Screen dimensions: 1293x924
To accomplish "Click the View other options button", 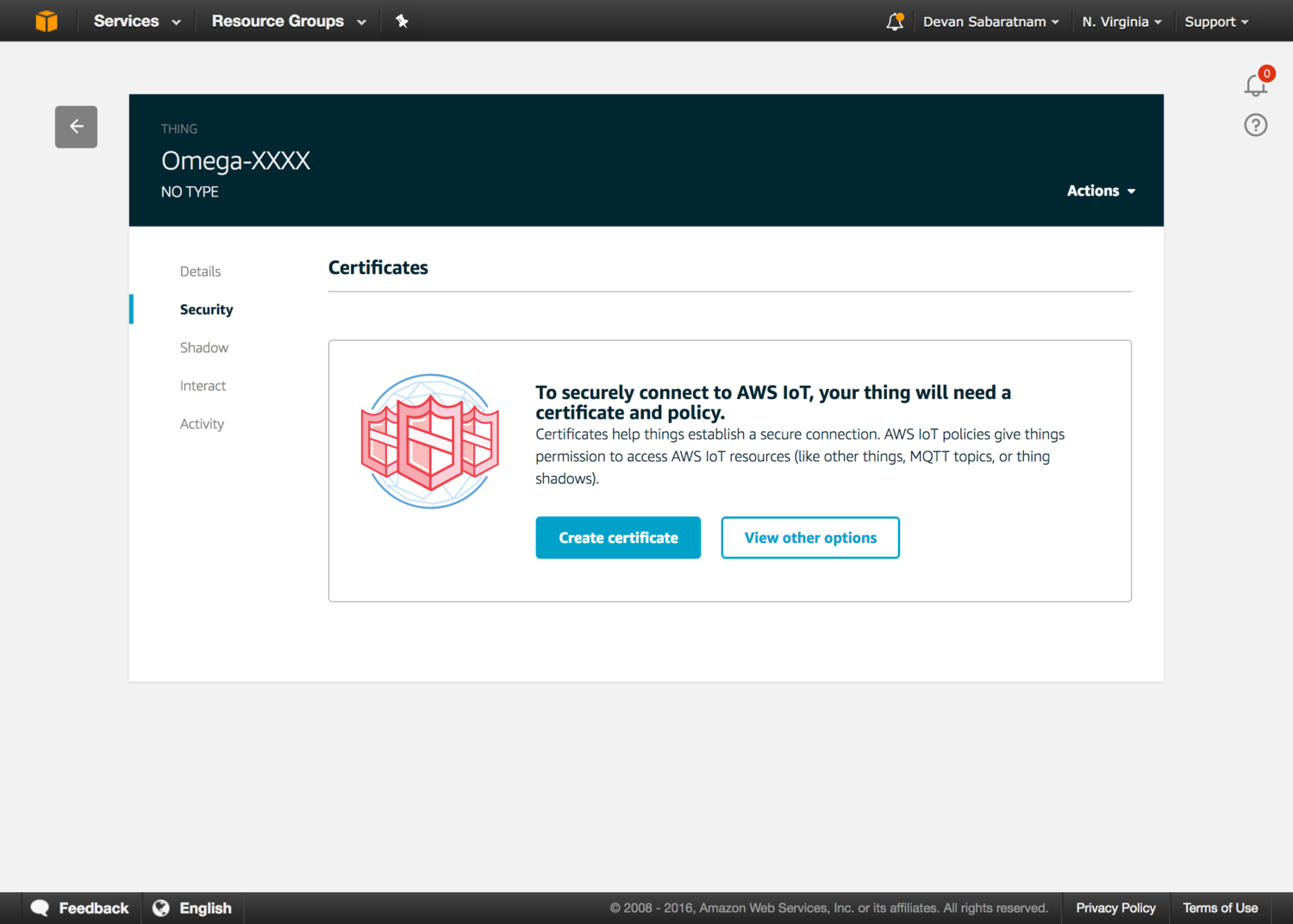I will click(x=810, y=538).
